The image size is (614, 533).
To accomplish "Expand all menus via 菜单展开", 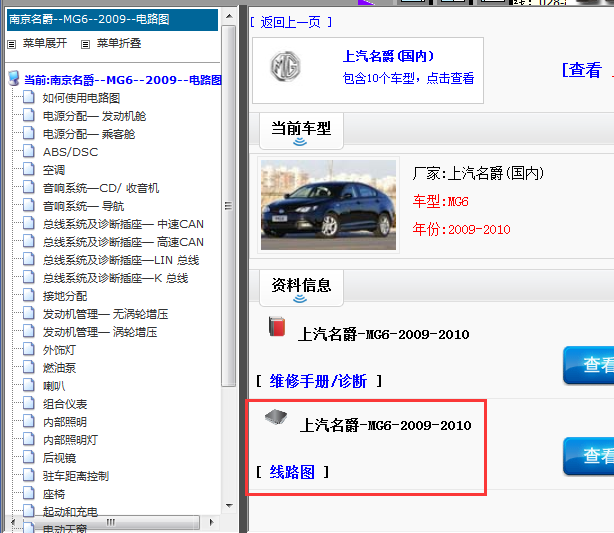I will tap(45, 43).
